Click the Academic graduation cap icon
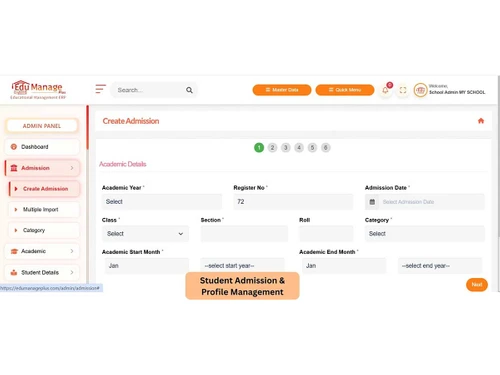 click(14, 251)
